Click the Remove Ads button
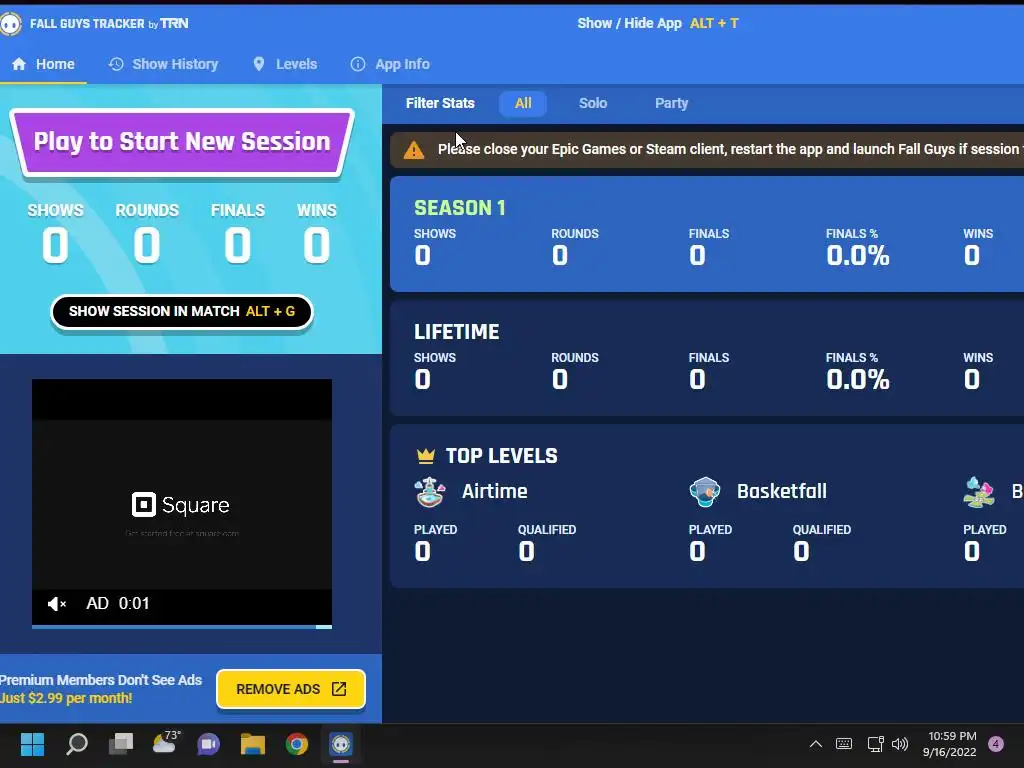This screenshot has width=1024, height=768. [x=291, y=689]
